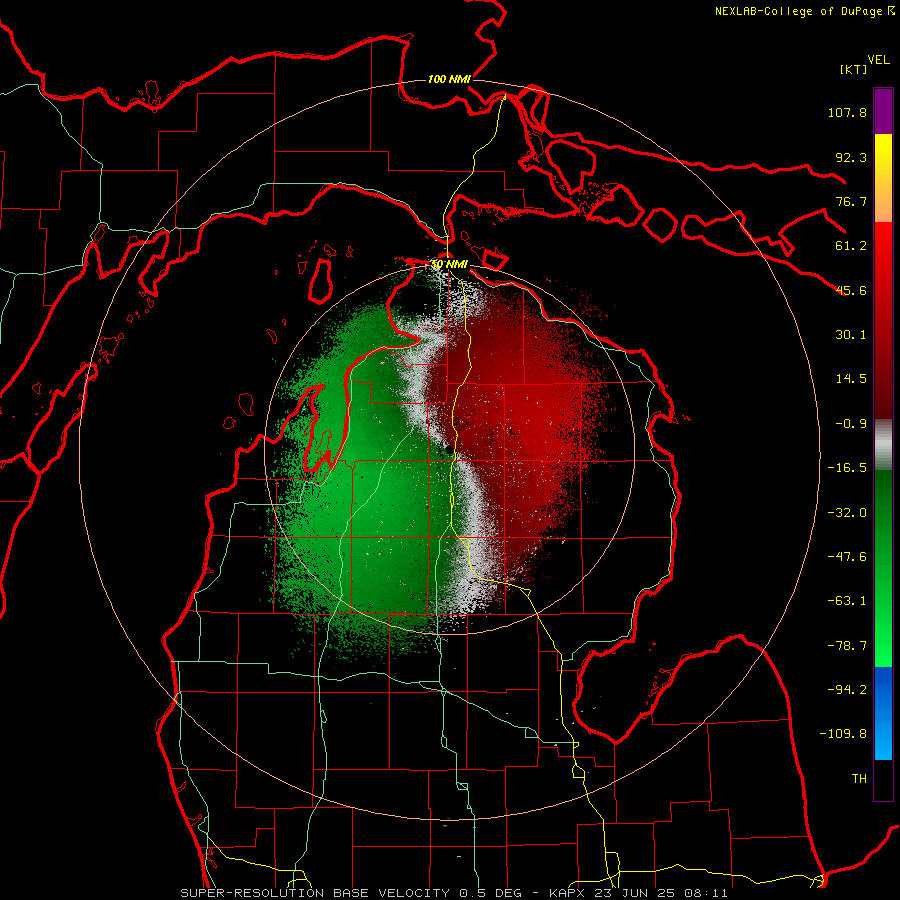Click the 61.2 legend value

[x=851, y=246]
